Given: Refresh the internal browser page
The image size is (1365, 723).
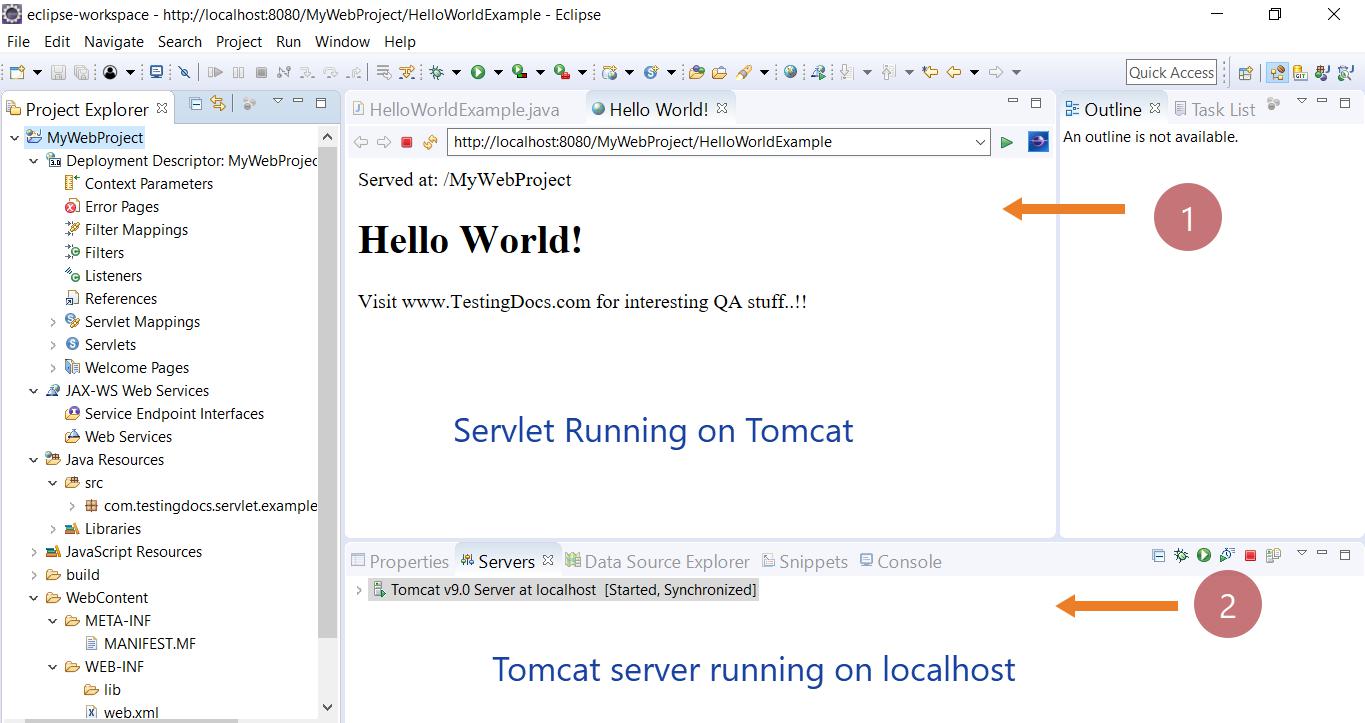Looking at the screenshot, I should (x=430, y=142).
